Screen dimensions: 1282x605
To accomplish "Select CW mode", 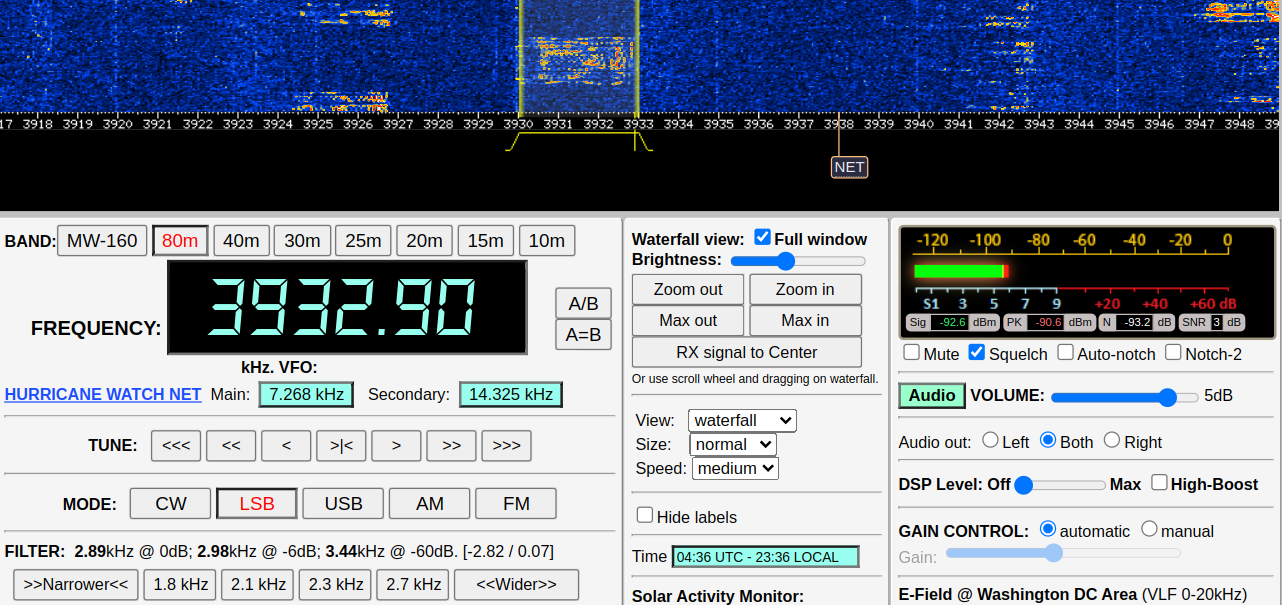I will 171,504.
